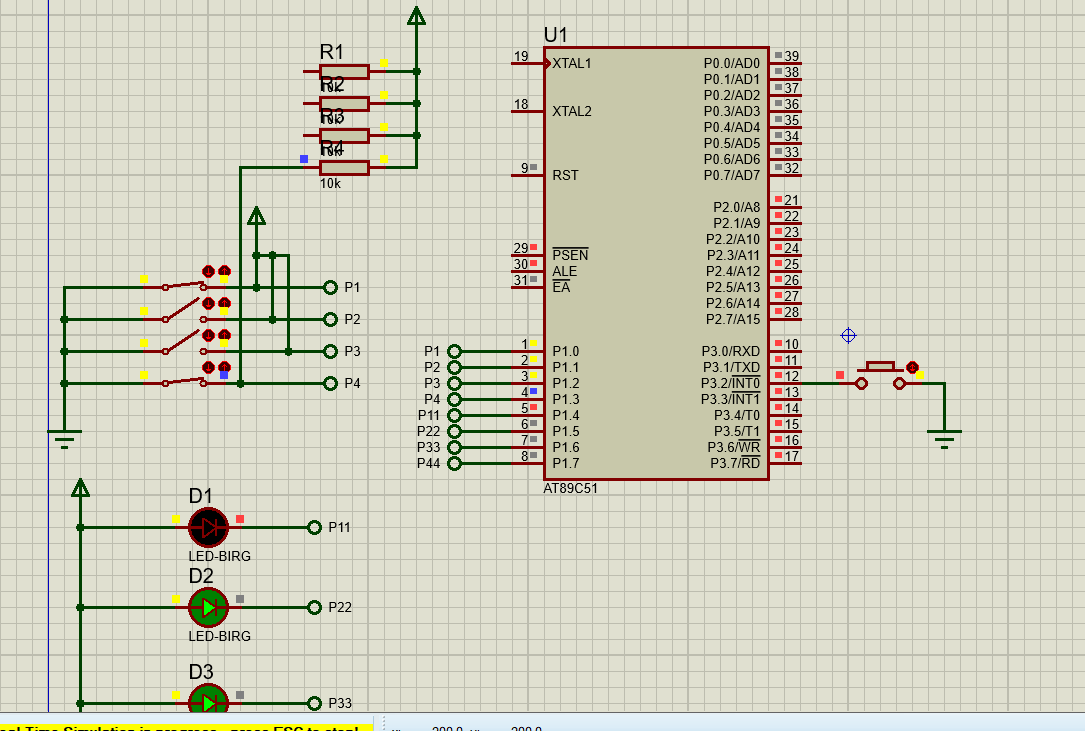Click the power terminal arrow feeding the LEDs
Image resolution: width=1085 pixels, height=731 pixels.
[80, 487]
